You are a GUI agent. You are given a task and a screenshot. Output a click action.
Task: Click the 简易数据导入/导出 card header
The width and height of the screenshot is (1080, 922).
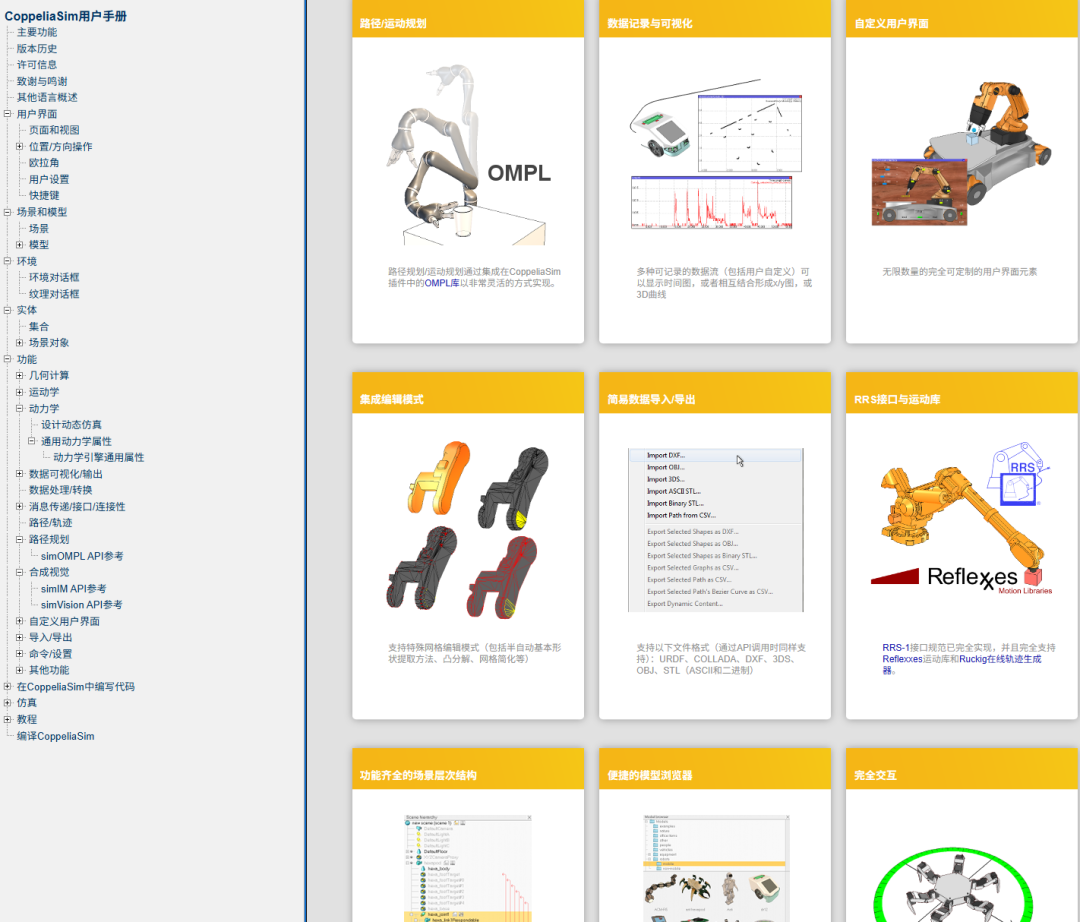(715, 393)
